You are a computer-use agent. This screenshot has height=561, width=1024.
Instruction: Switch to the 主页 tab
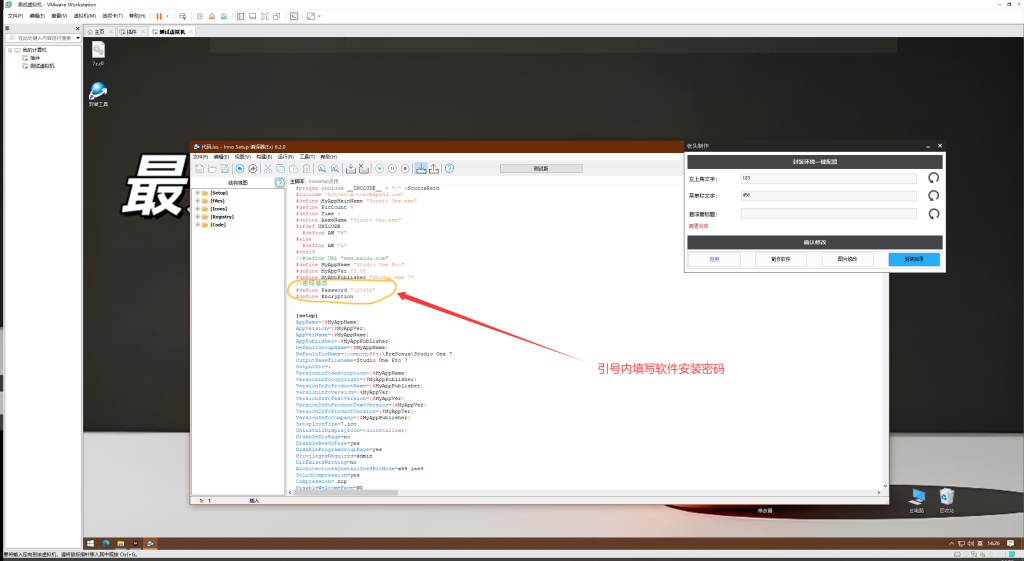[x=98, y=32]
